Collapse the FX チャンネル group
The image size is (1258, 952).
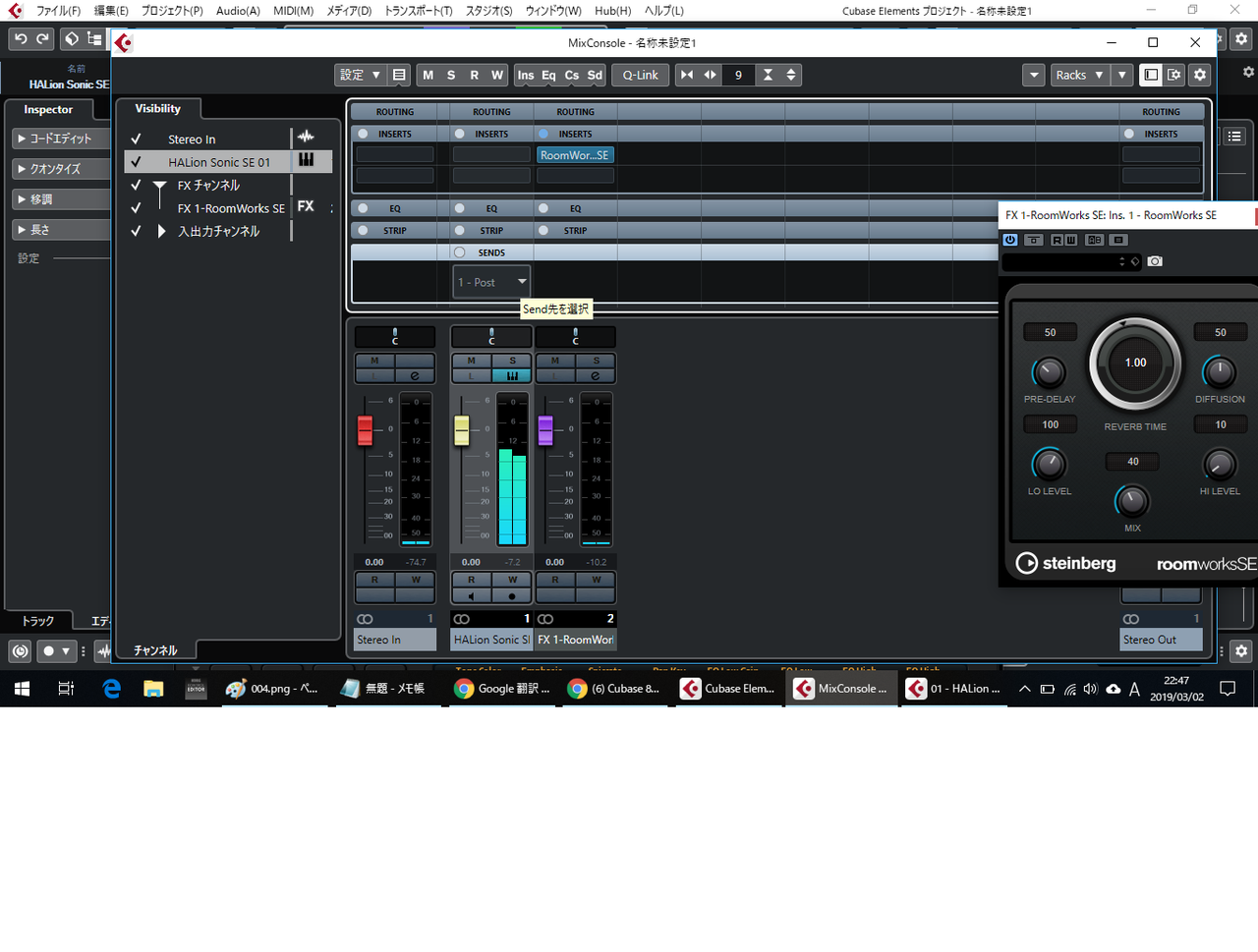[x=159, y=186]
